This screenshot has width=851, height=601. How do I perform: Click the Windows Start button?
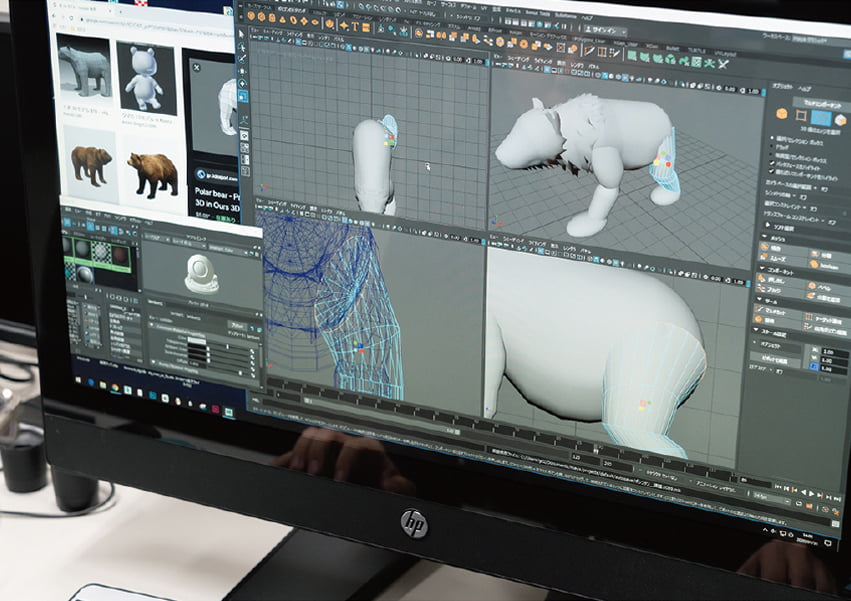[x=78, y=380]
